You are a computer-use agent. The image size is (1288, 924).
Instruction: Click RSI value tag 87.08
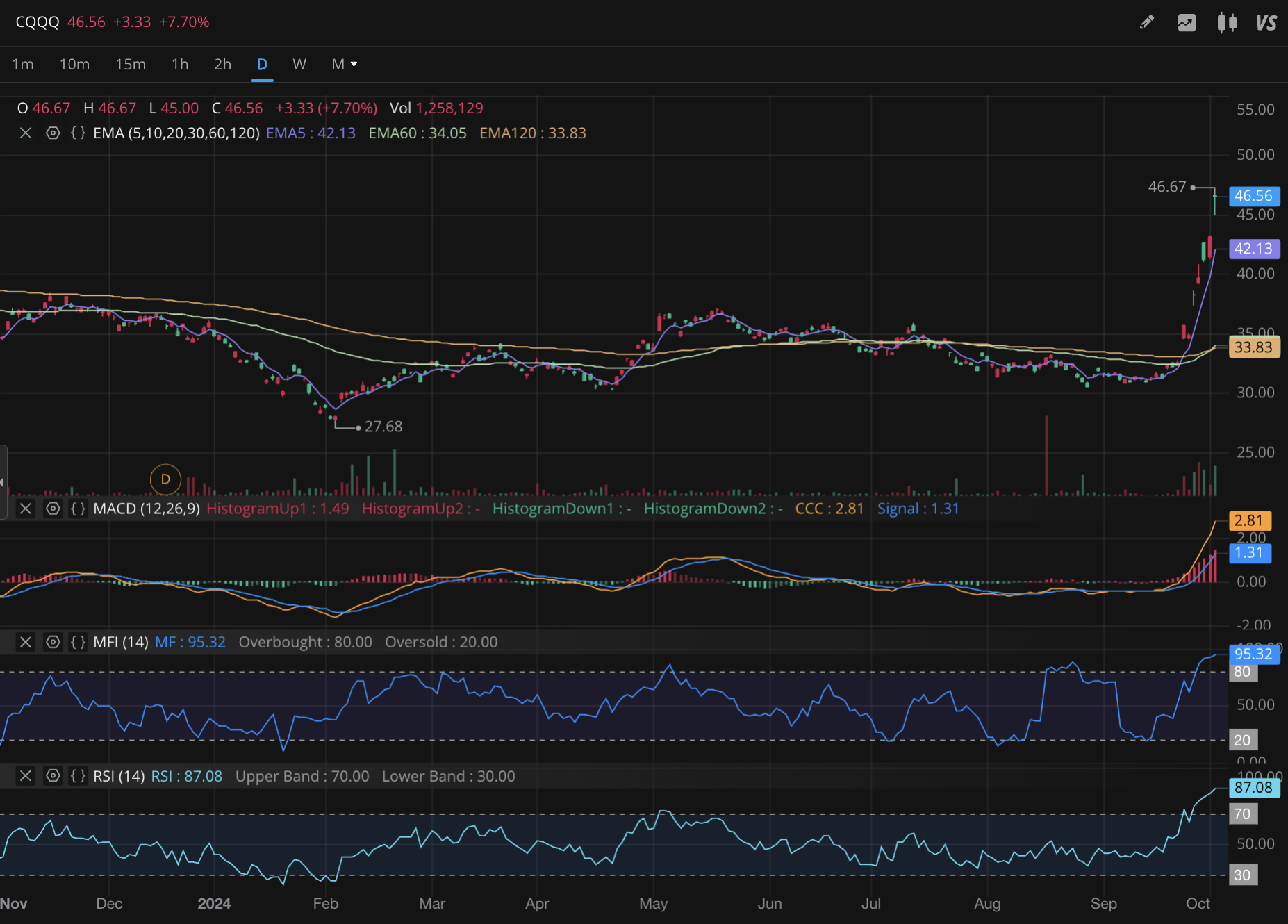pos(1254,788)
